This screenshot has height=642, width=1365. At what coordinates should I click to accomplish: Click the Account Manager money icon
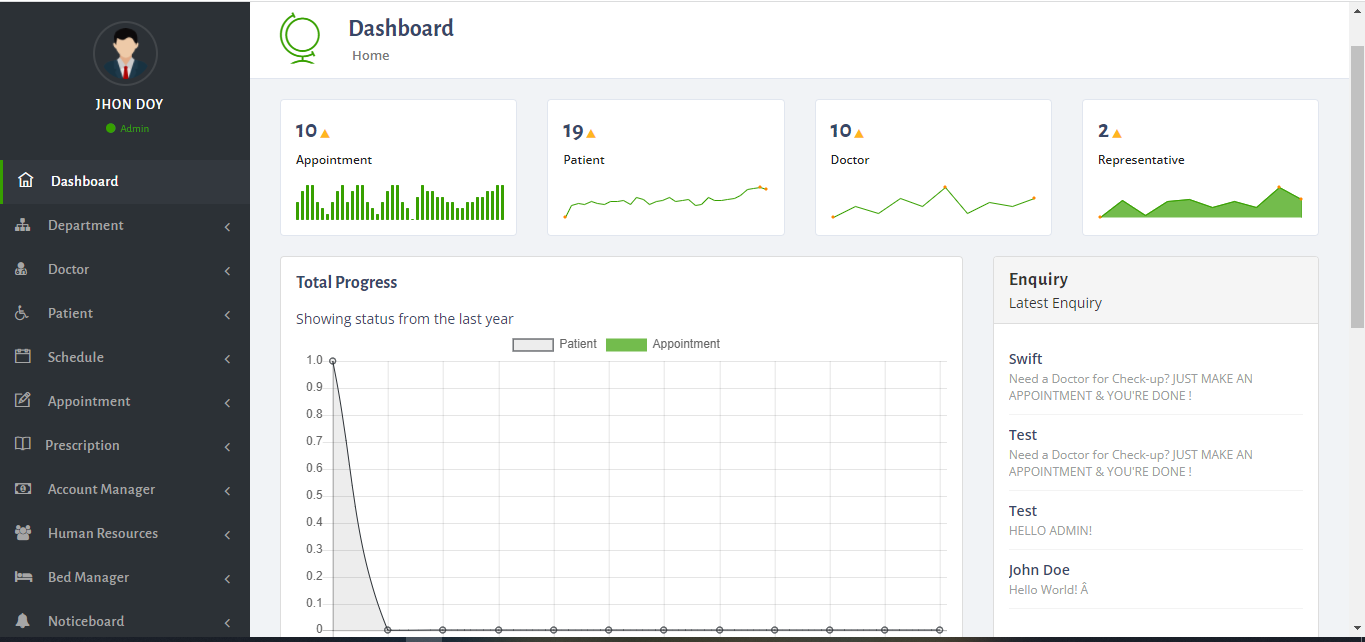coord(23,489)
